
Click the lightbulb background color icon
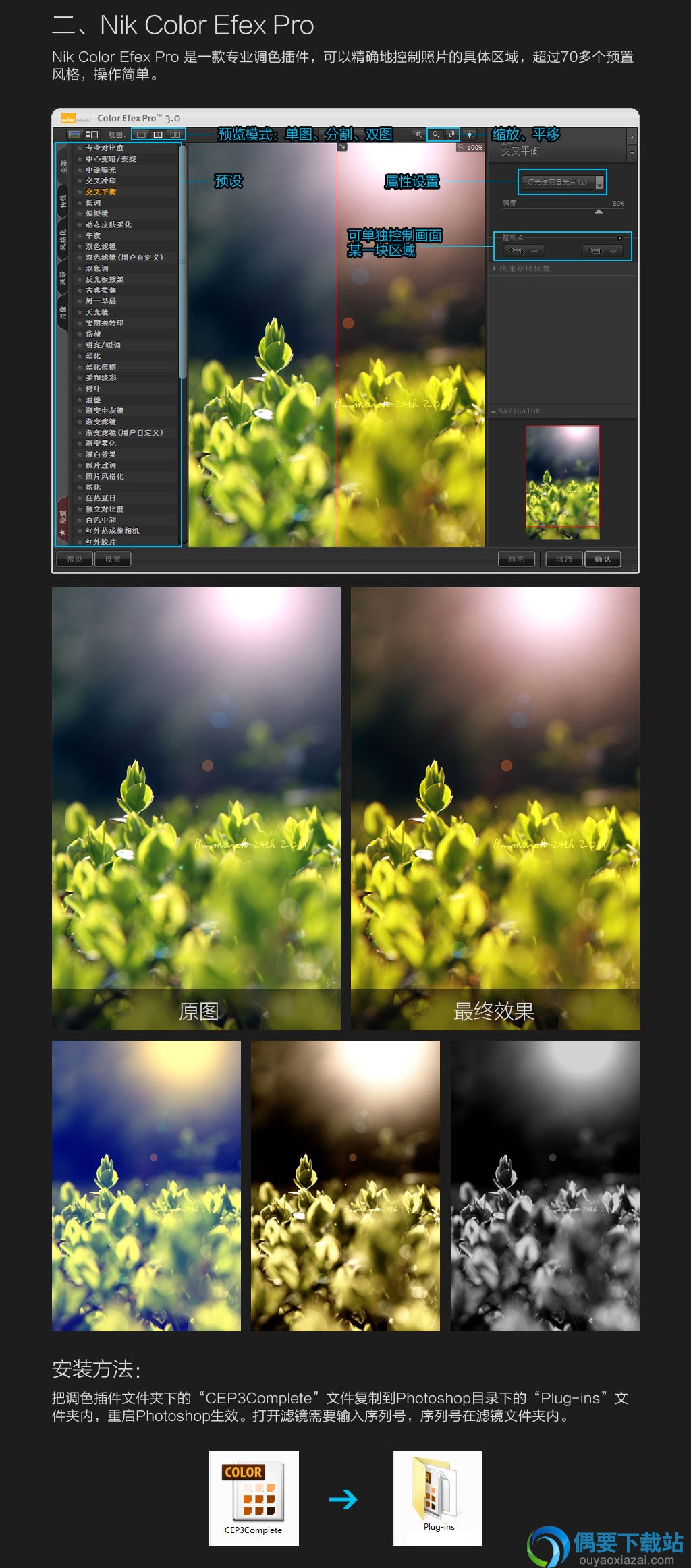pos(470,135)
